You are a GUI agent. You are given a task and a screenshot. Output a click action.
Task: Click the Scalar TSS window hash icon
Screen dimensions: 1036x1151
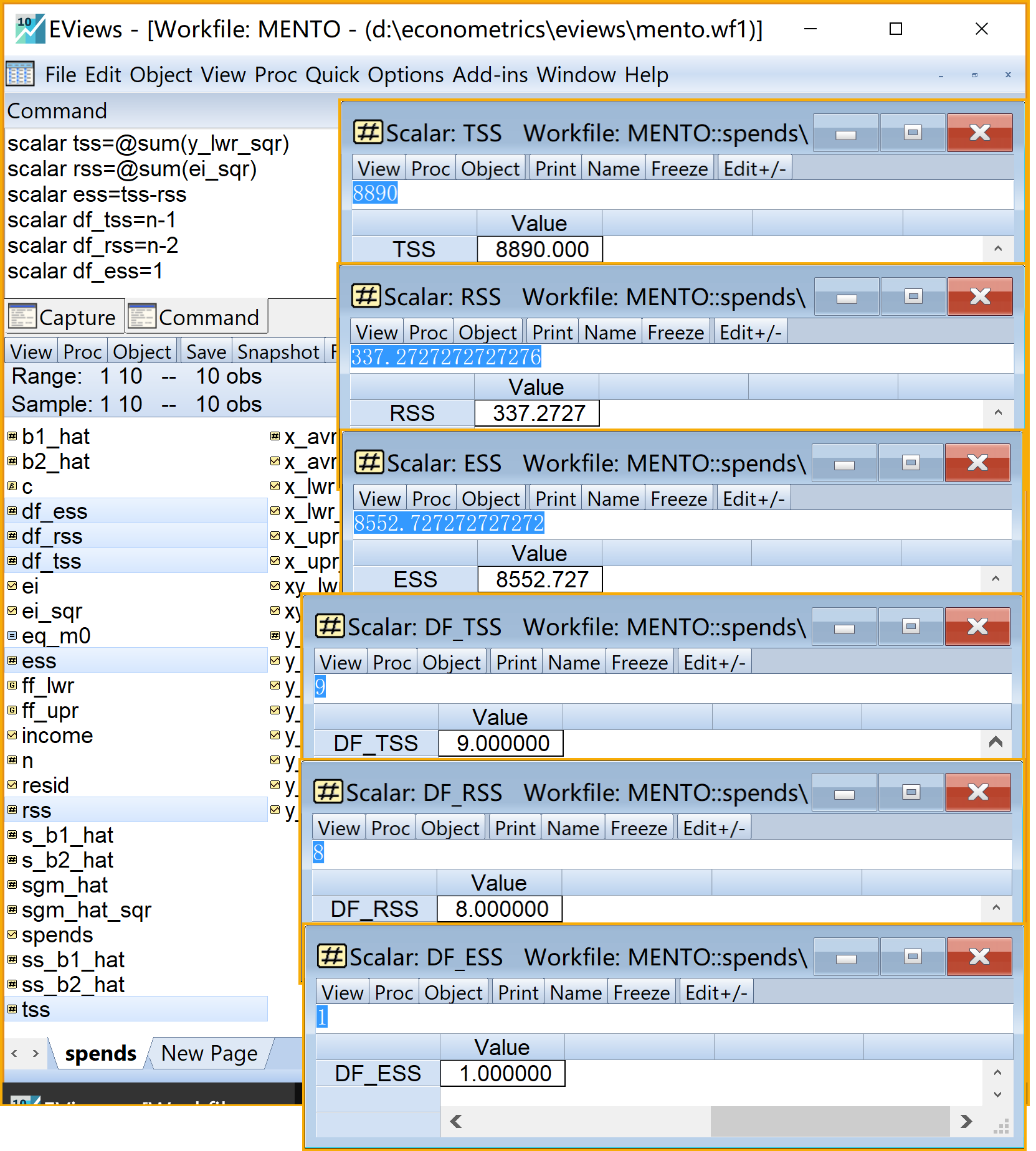click(368, 133)
